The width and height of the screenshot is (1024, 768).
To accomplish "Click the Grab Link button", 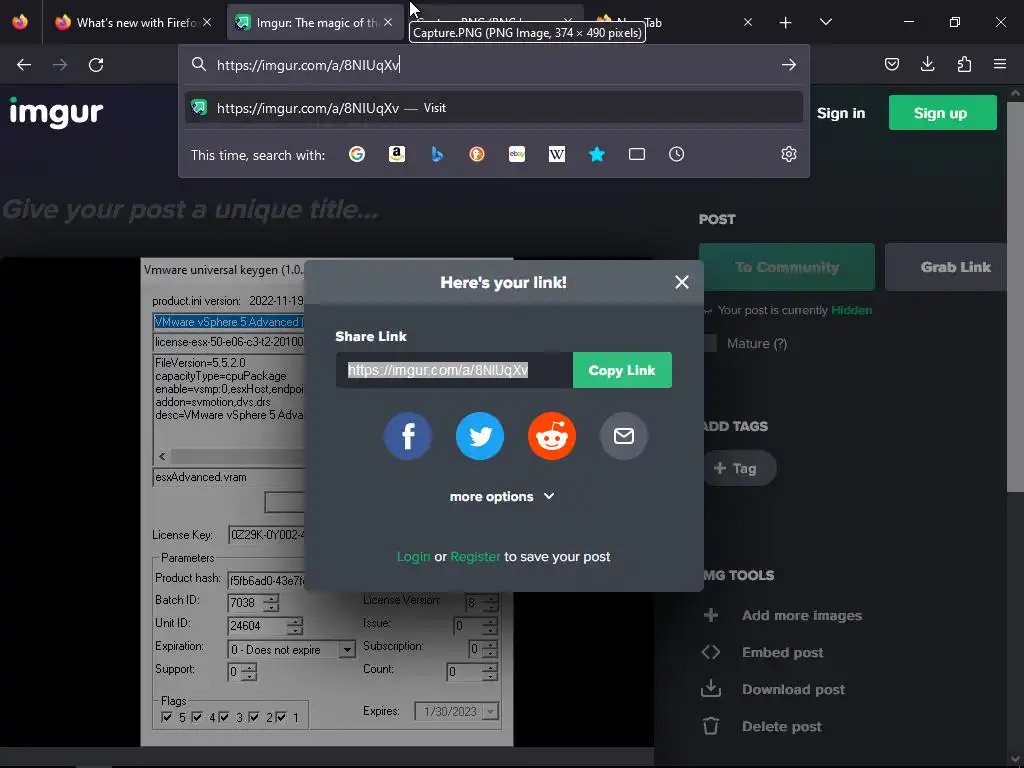I will coord(946,267).
